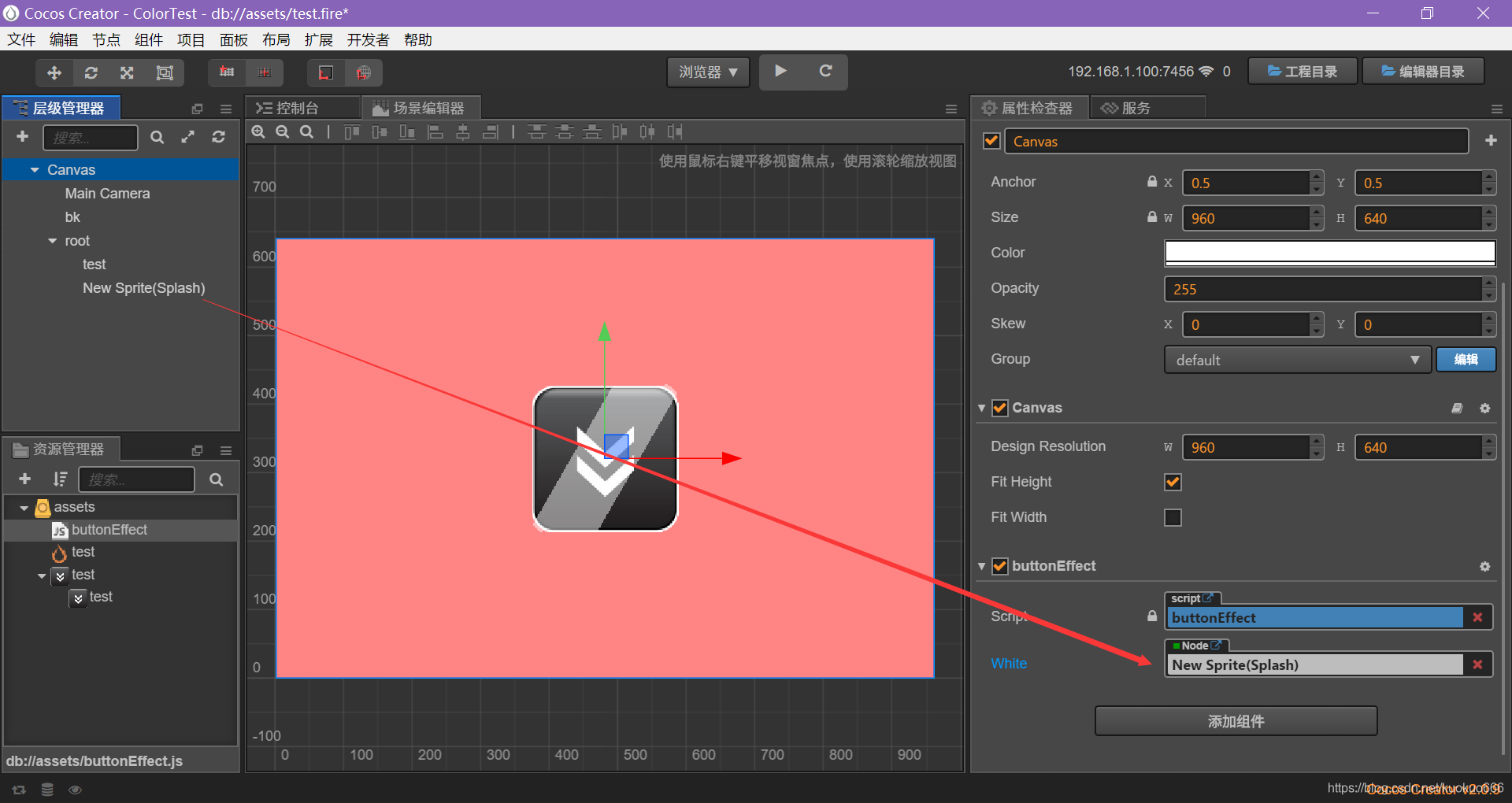Disable the buttonEffect component checkbox
1512x803 pixels.
1000,566
